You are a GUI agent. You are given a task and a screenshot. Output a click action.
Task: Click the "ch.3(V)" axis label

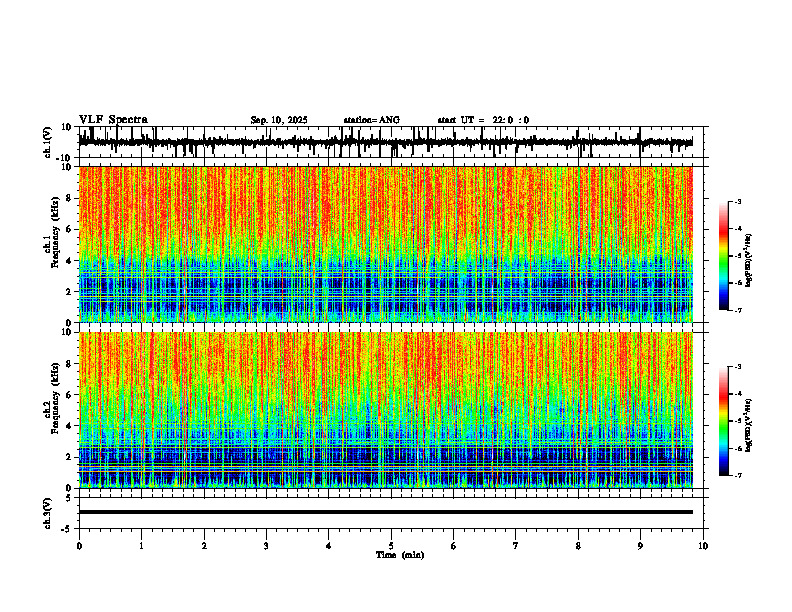48,513
